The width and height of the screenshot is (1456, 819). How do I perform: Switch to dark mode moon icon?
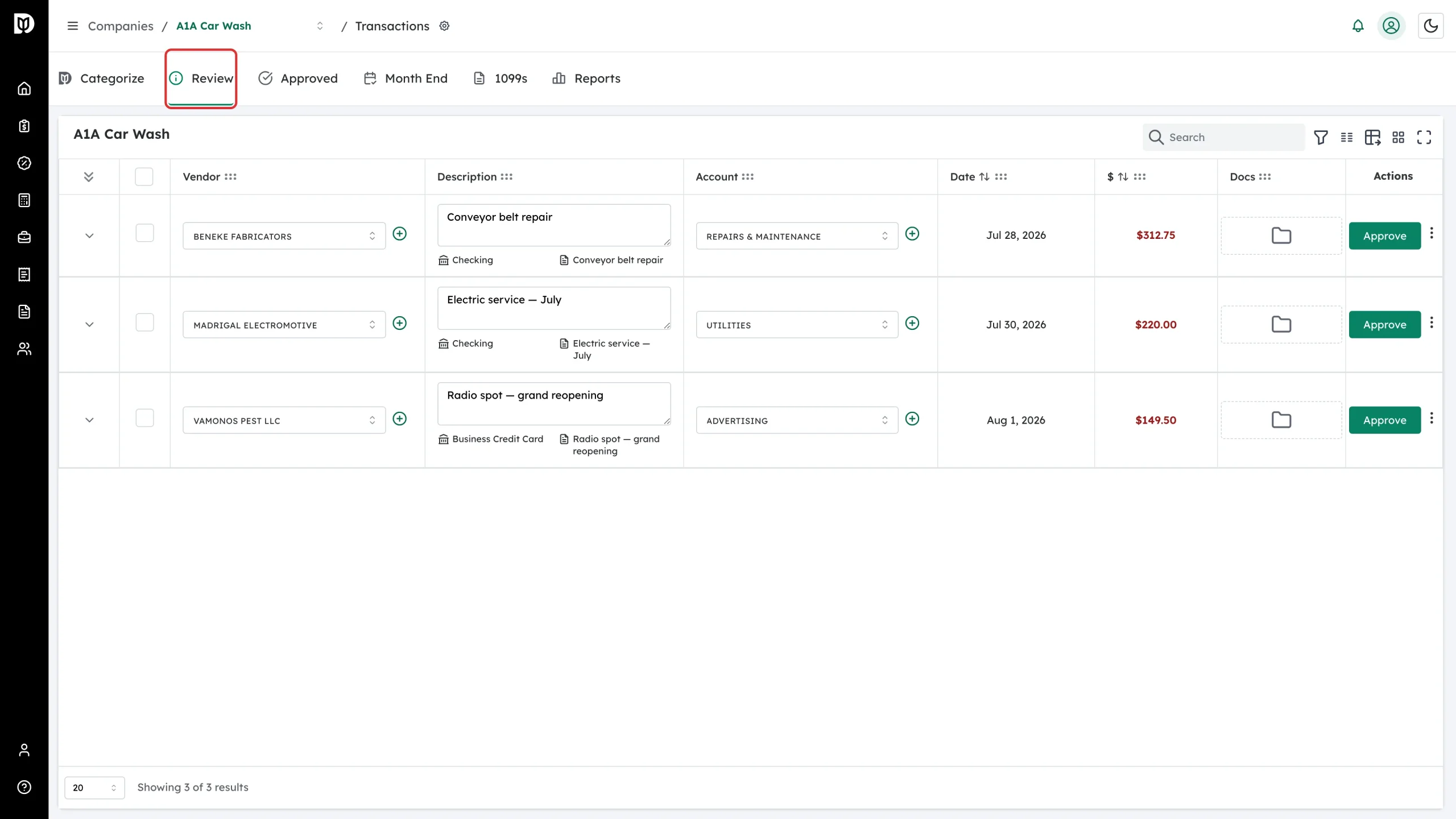1430,26
